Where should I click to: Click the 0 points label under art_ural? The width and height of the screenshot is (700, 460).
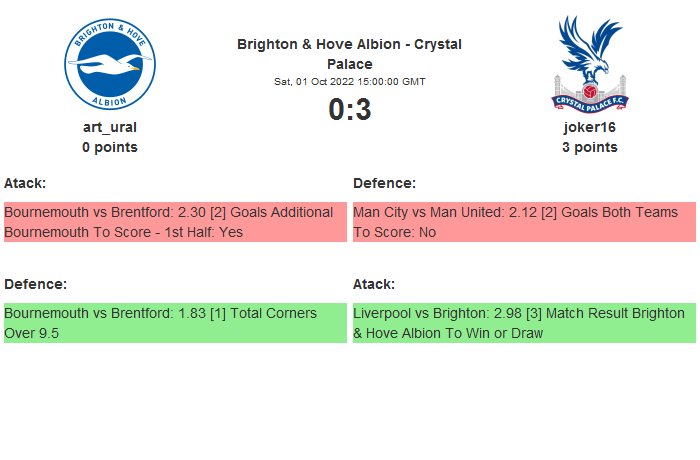coord(110,147)
